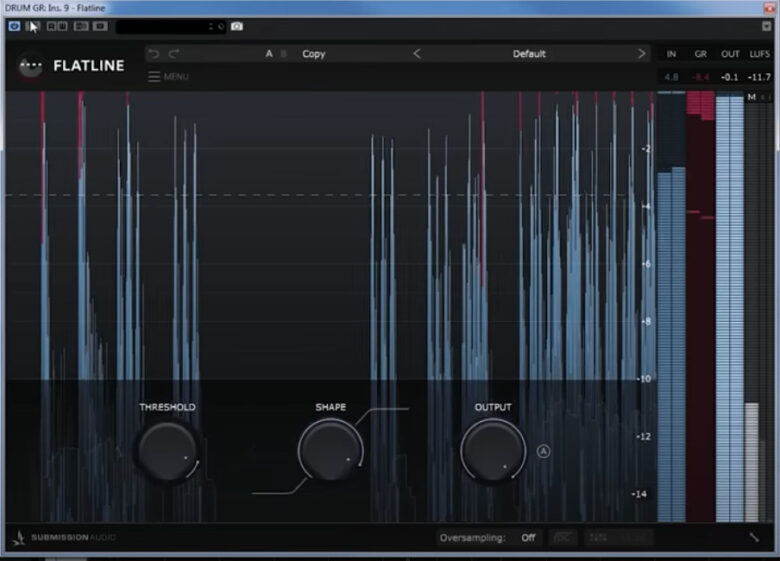Viewport: 780px width, 561px height.
Task: Click the input level meter
Action: [671, 306]
